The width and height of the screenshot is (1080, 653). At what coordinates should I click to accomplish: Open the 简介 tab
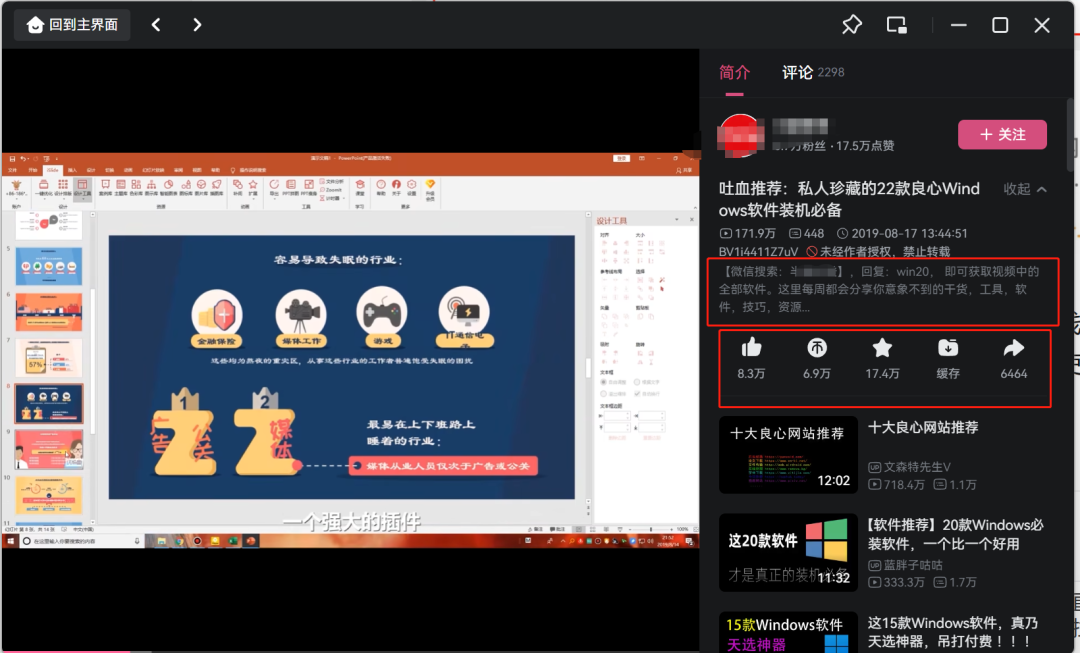(x=734, y=72)
